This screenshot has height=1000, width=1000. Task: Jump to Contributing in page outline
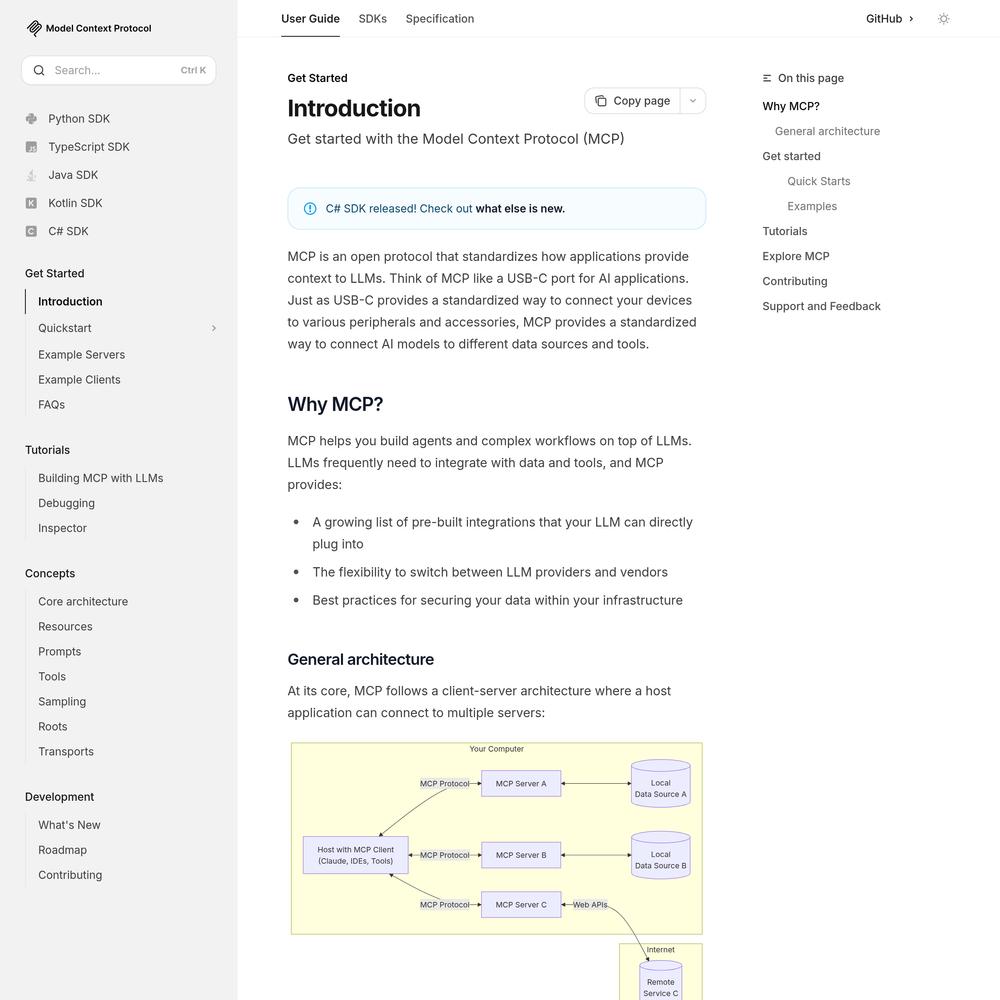[x=795, y=281]
